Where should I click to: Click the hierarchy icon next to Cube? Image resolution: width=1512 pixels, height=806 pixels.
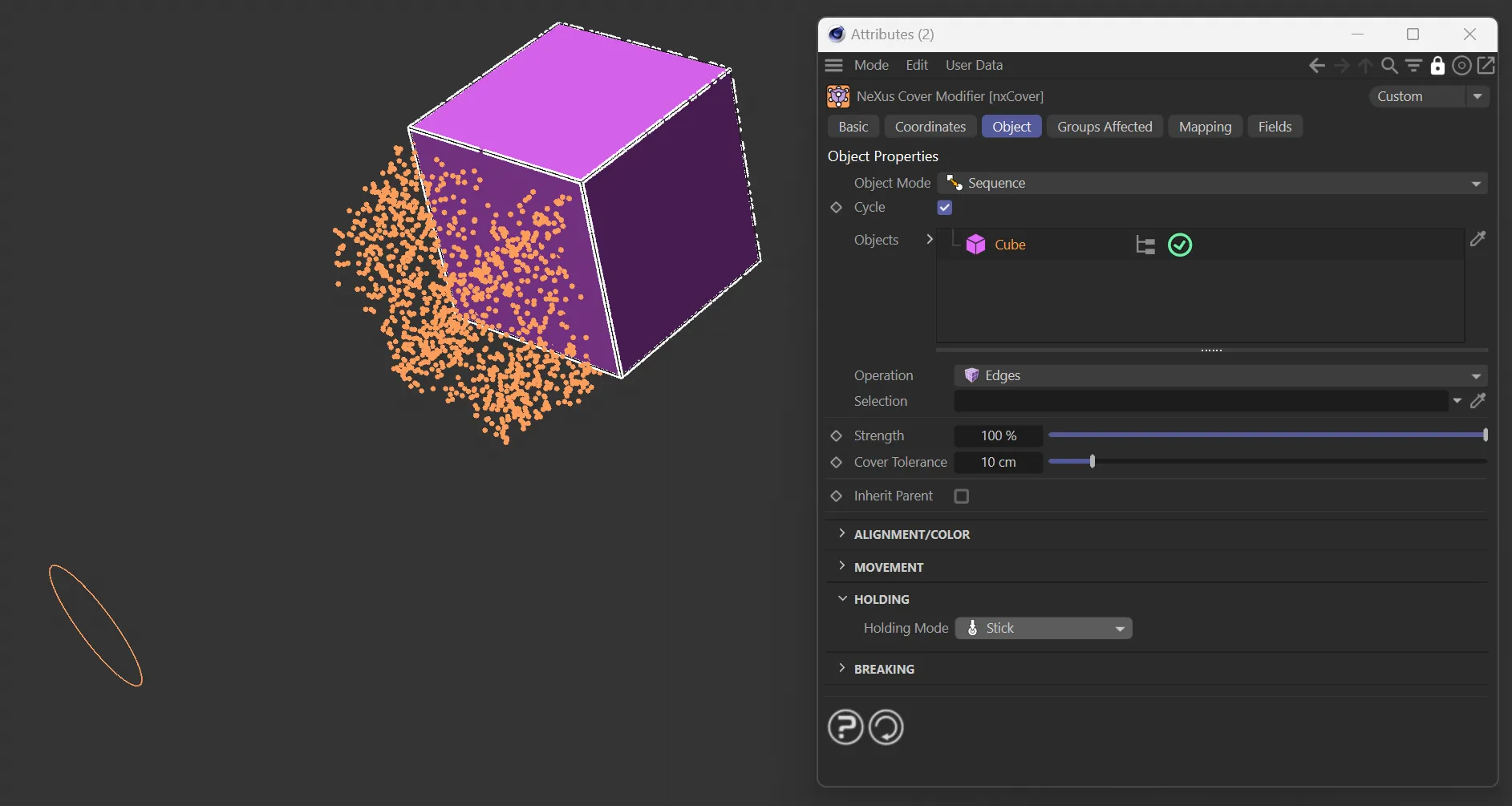pyautogui.click(x=1145, y=245)
